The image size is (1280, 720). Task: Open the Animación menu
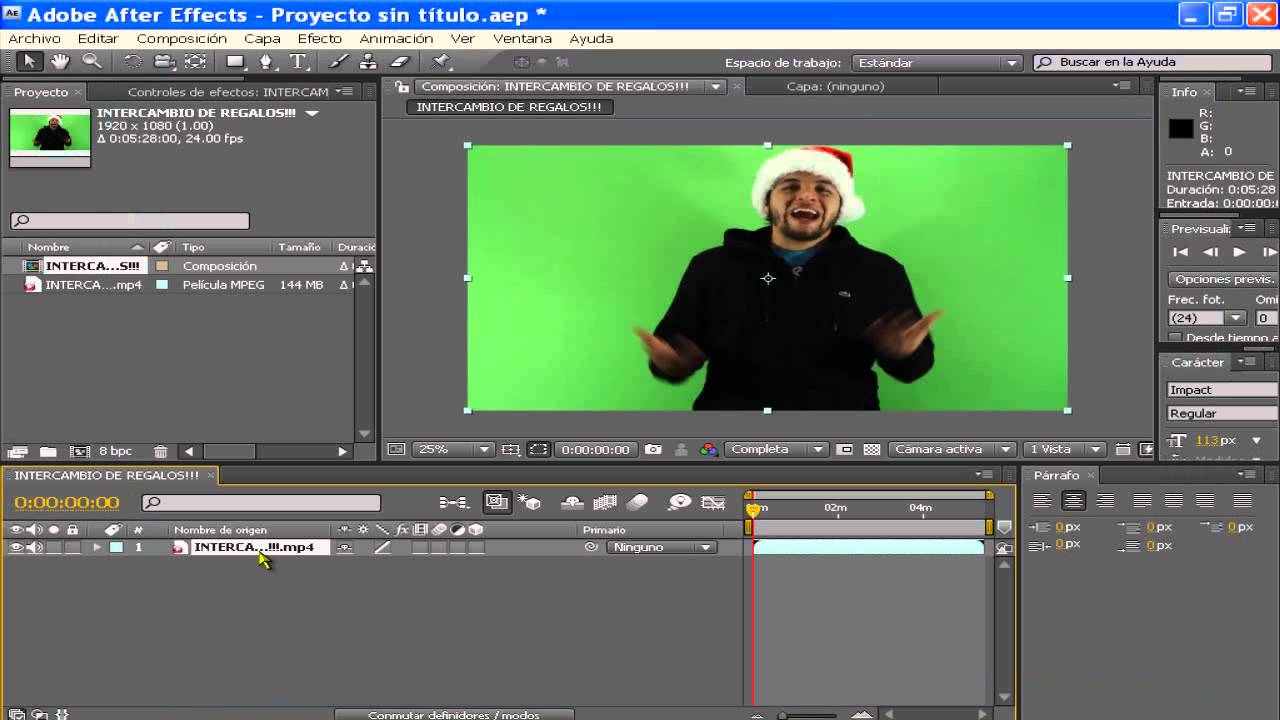[396, 38]
